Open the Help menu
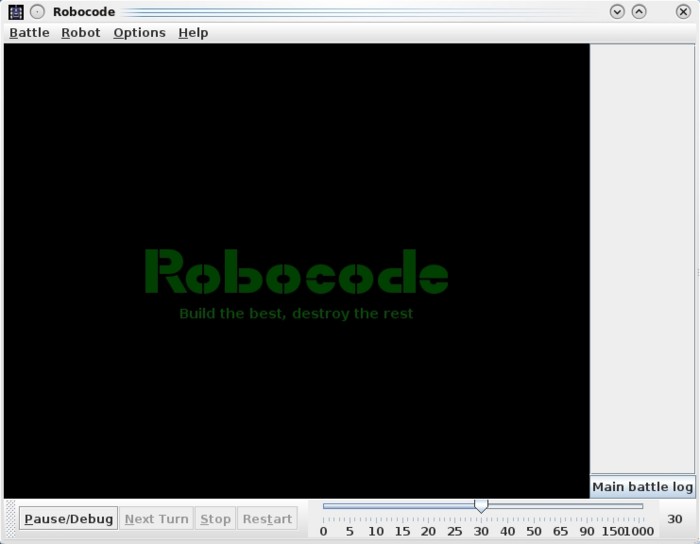700x544 pixels. click(193, 33)
